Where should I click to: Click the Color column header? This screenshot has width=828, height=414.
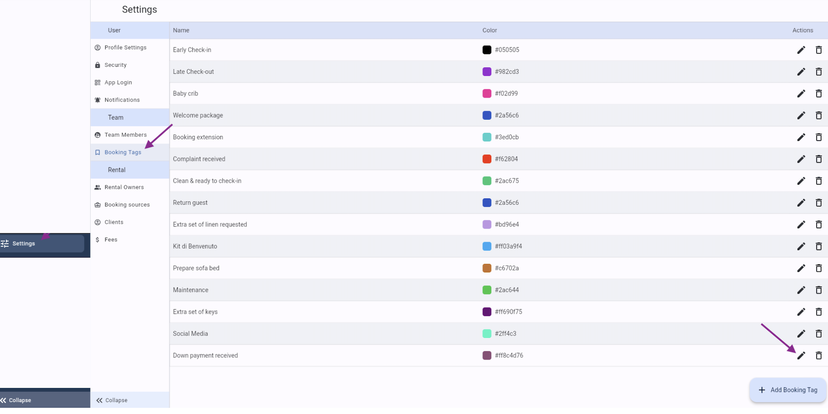point(490,30)
